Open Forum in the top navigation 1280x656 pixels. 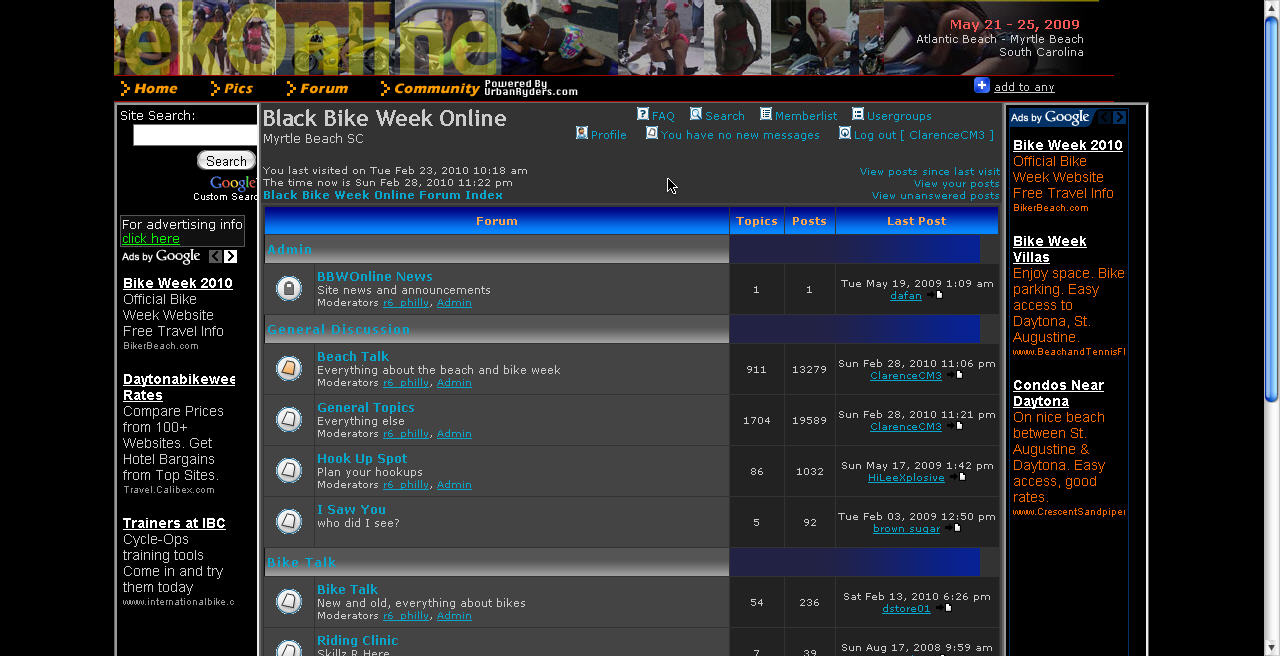[317, 88]
